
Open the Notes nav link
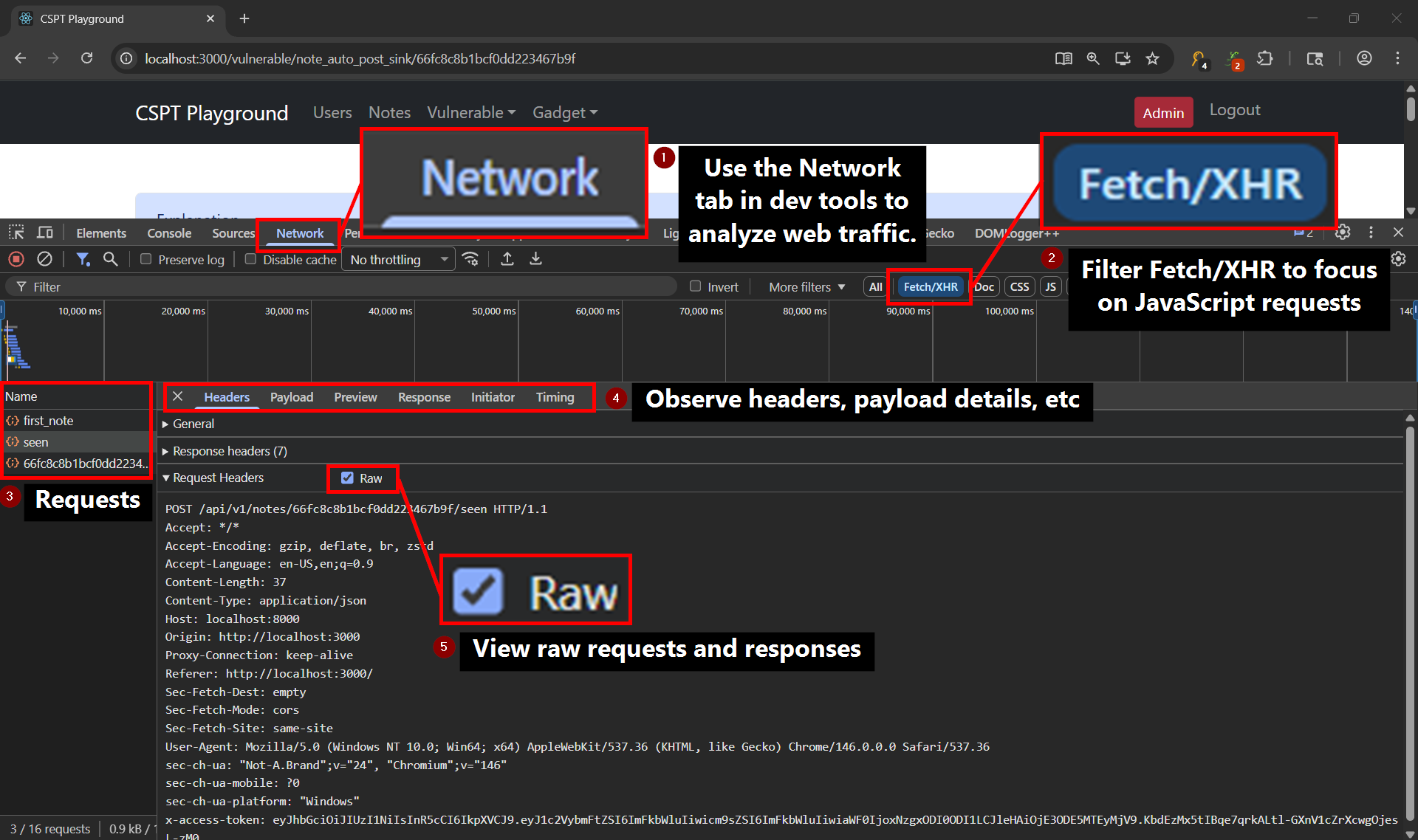point(389,112)
